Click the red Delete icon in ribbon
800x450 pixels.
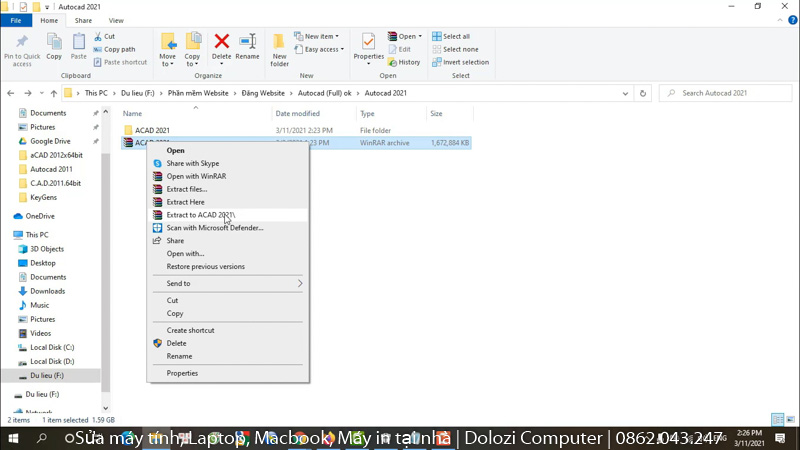coord(221,41)
